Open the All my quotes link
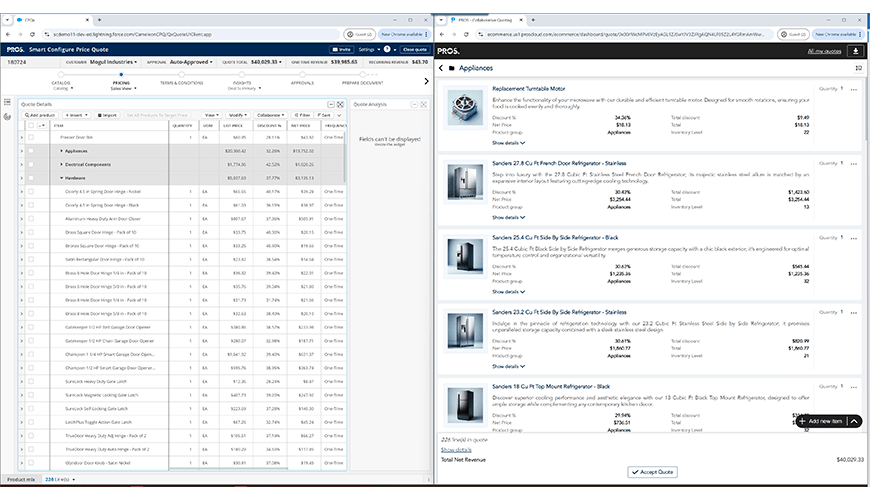 point(825,51)
